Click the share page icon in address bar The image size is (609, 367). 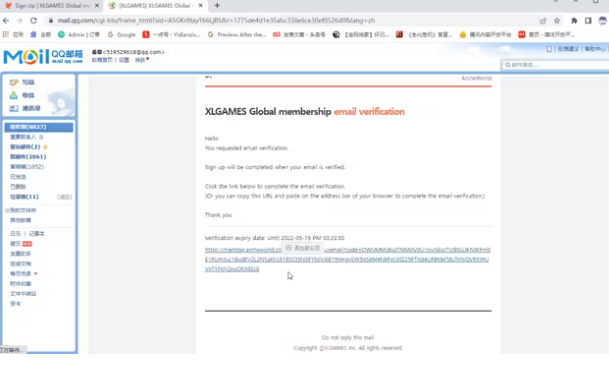[x=543, y=21]
